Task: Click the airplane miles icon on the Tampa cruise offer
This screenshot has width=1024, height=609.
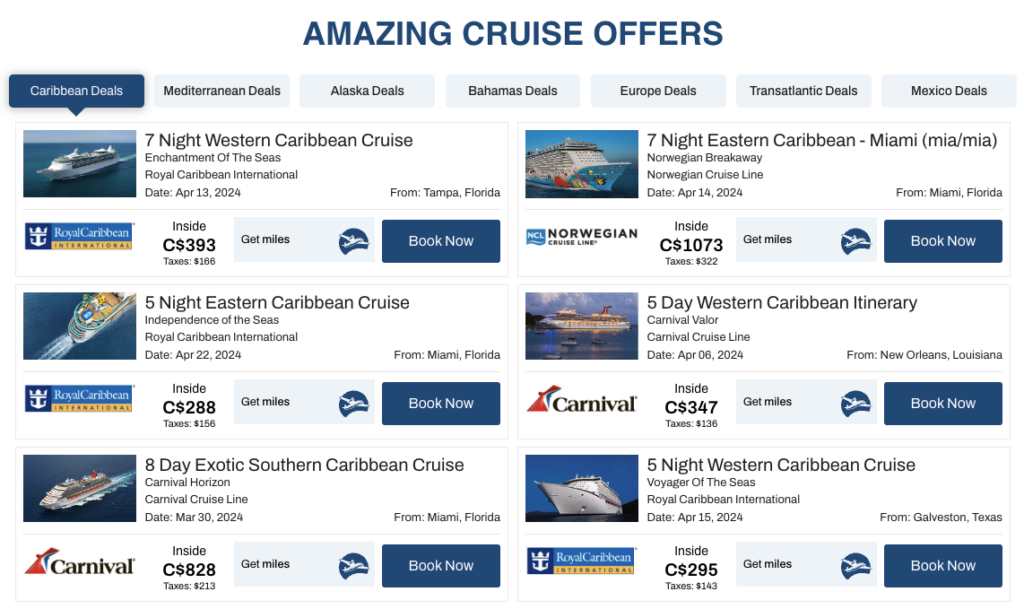Action: coord(354,239)
